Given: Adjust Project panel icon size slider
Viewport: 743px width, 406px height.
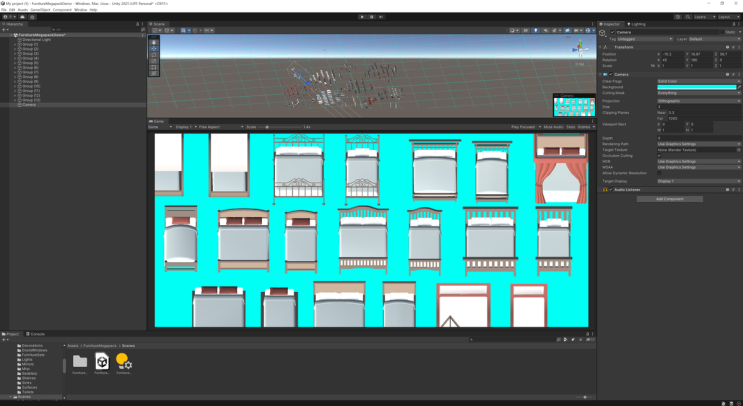Looking at the screenshot, I should pyautogui.click(x=584, y=397).
